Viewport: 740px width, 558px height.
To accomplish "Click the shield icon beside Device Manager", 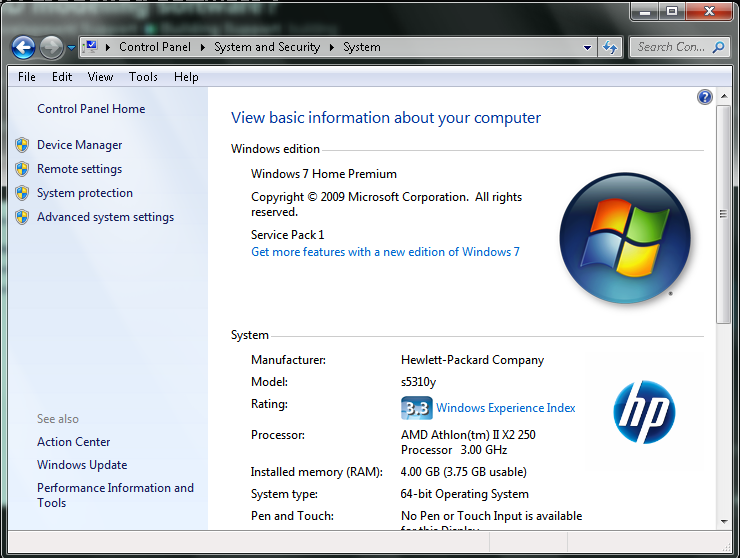I will [22, 145].
